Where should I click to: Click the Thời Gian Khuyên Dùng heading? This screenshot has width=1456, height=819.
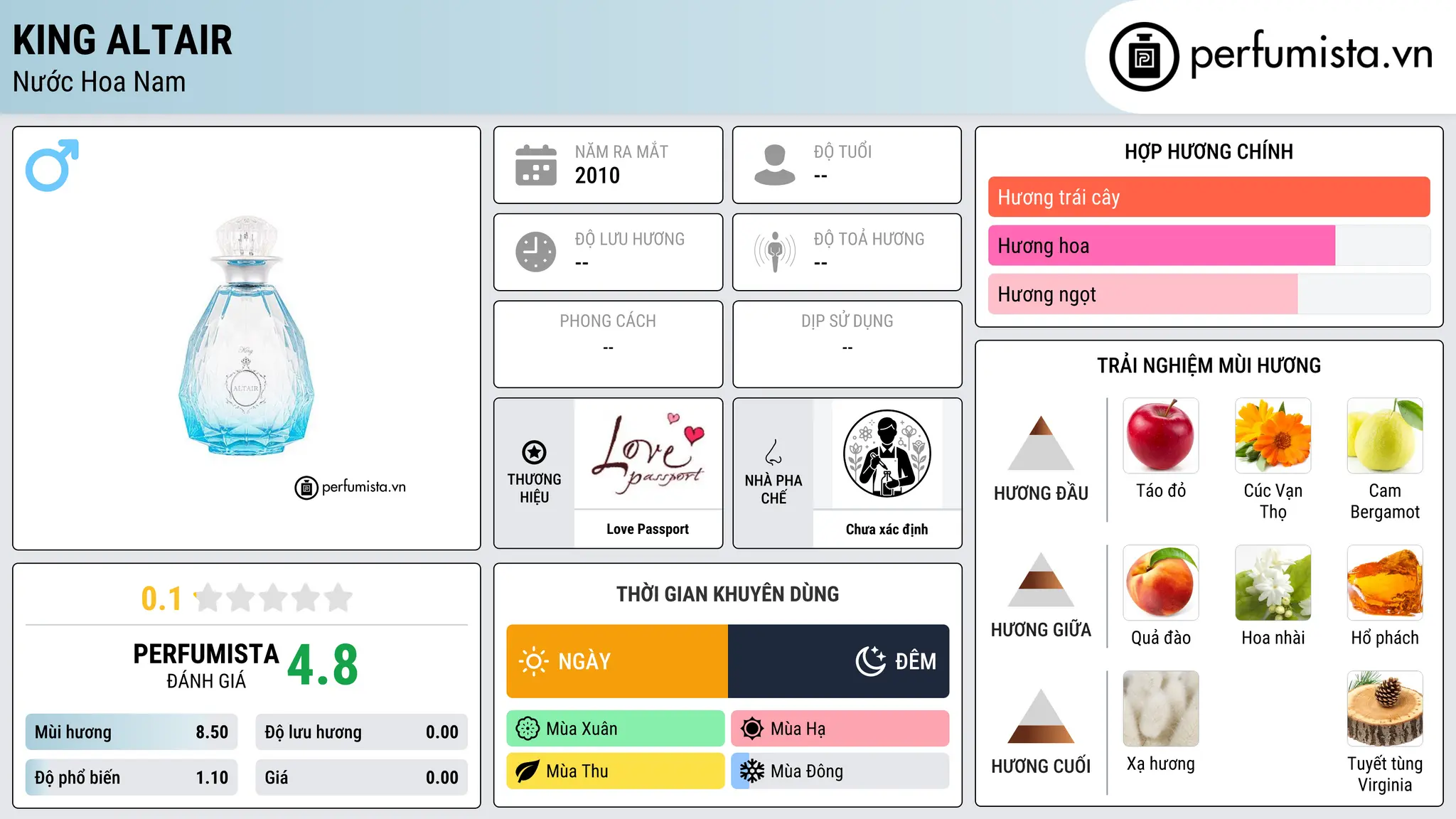click(x=727, y=594)
